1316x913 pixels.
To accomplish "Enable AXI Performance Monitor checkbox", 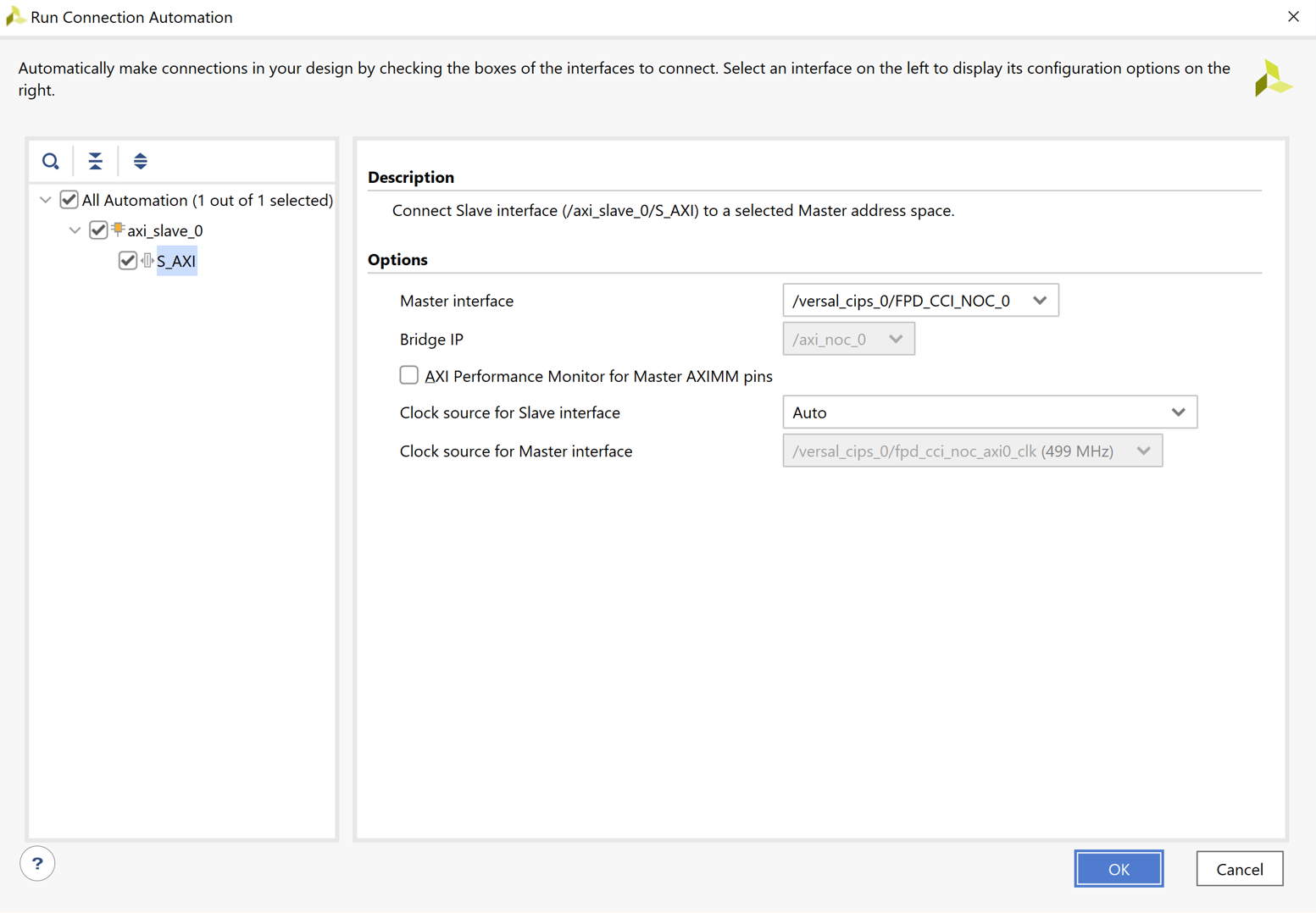I will click(409, 375).
